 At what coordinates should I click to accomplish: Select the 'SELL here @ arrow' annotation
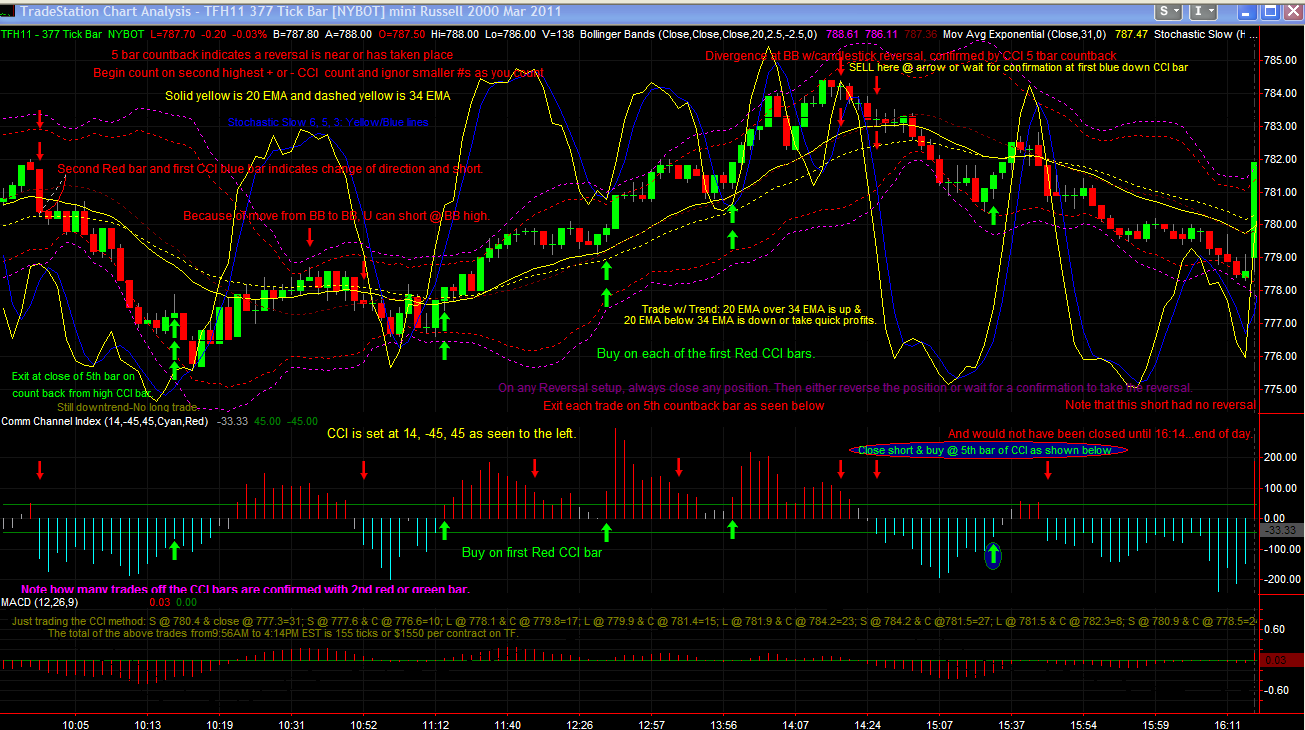[1019, 67]
